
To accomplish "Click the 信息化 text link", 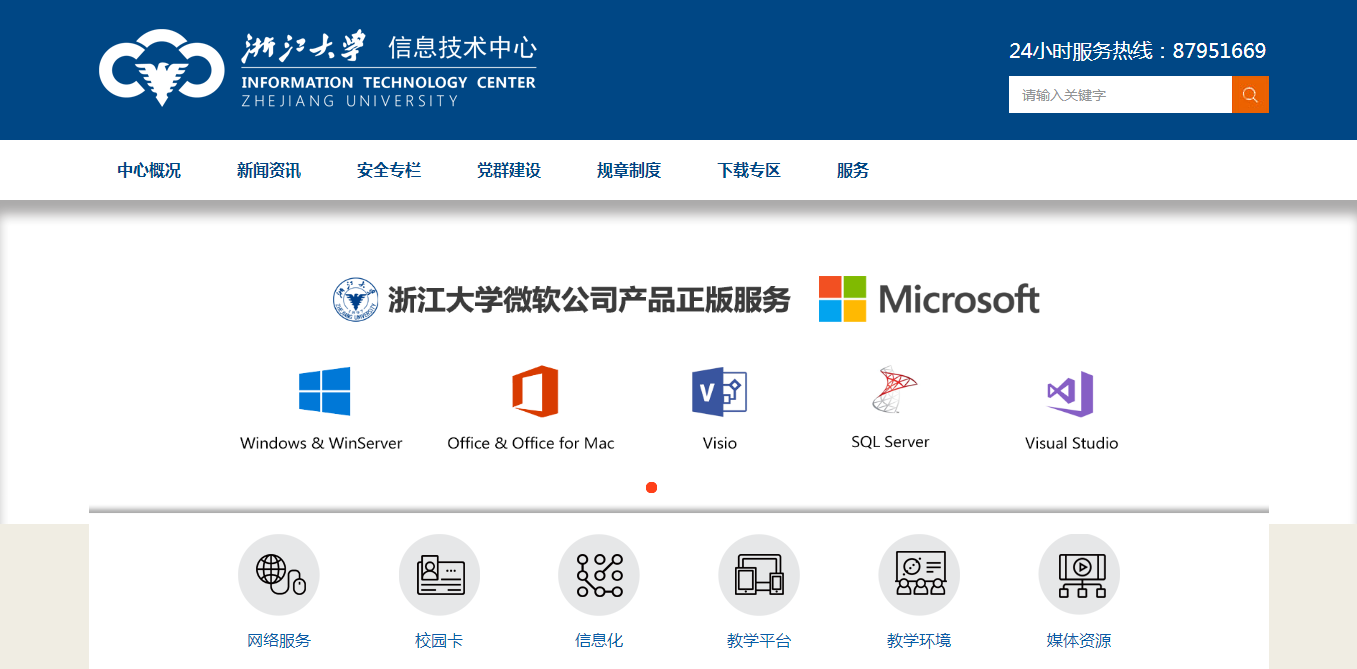I will tap(599, 640).
